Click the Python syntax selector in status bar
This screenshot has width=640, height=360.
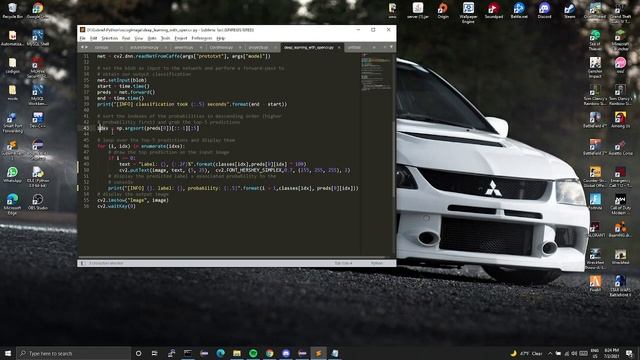coord(377,263)
